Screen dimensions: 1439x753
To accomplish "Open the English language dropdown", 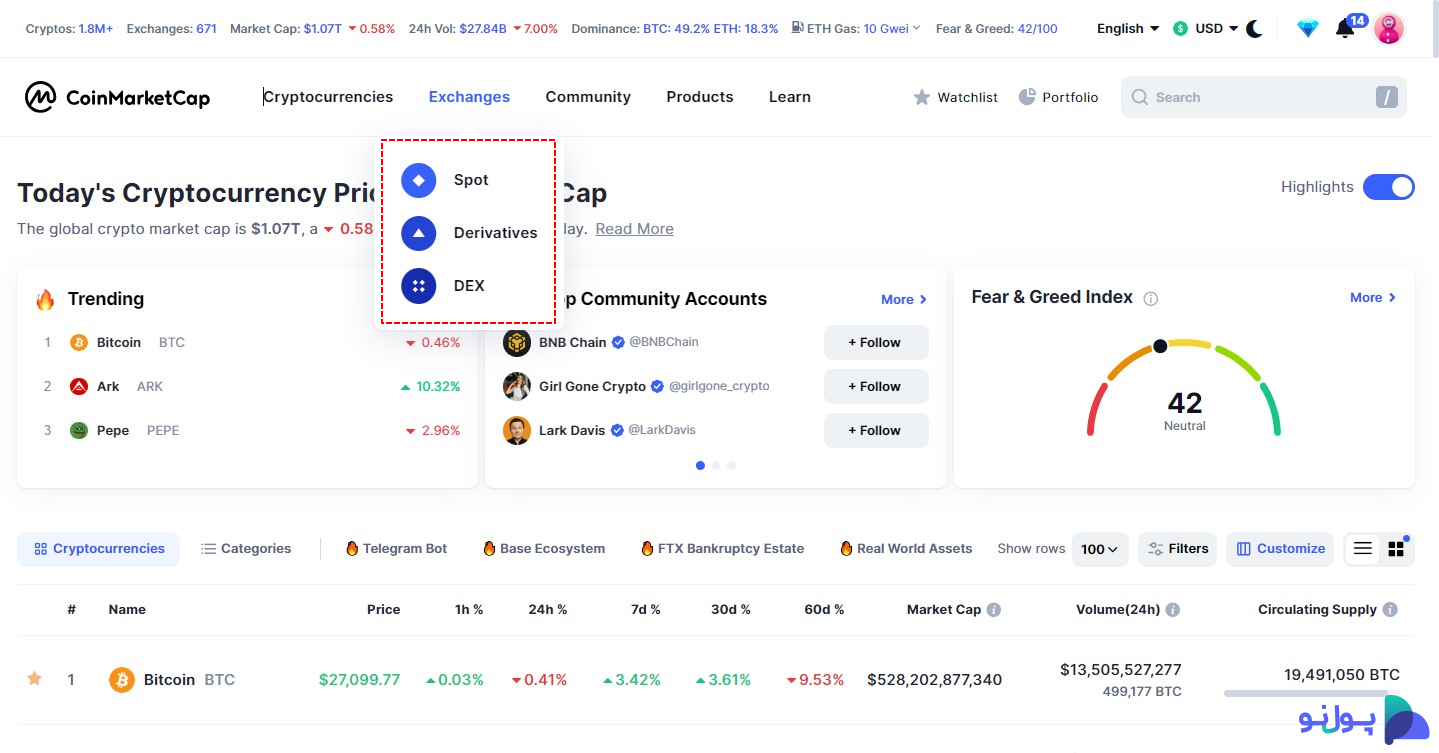I will (1128, 29).
